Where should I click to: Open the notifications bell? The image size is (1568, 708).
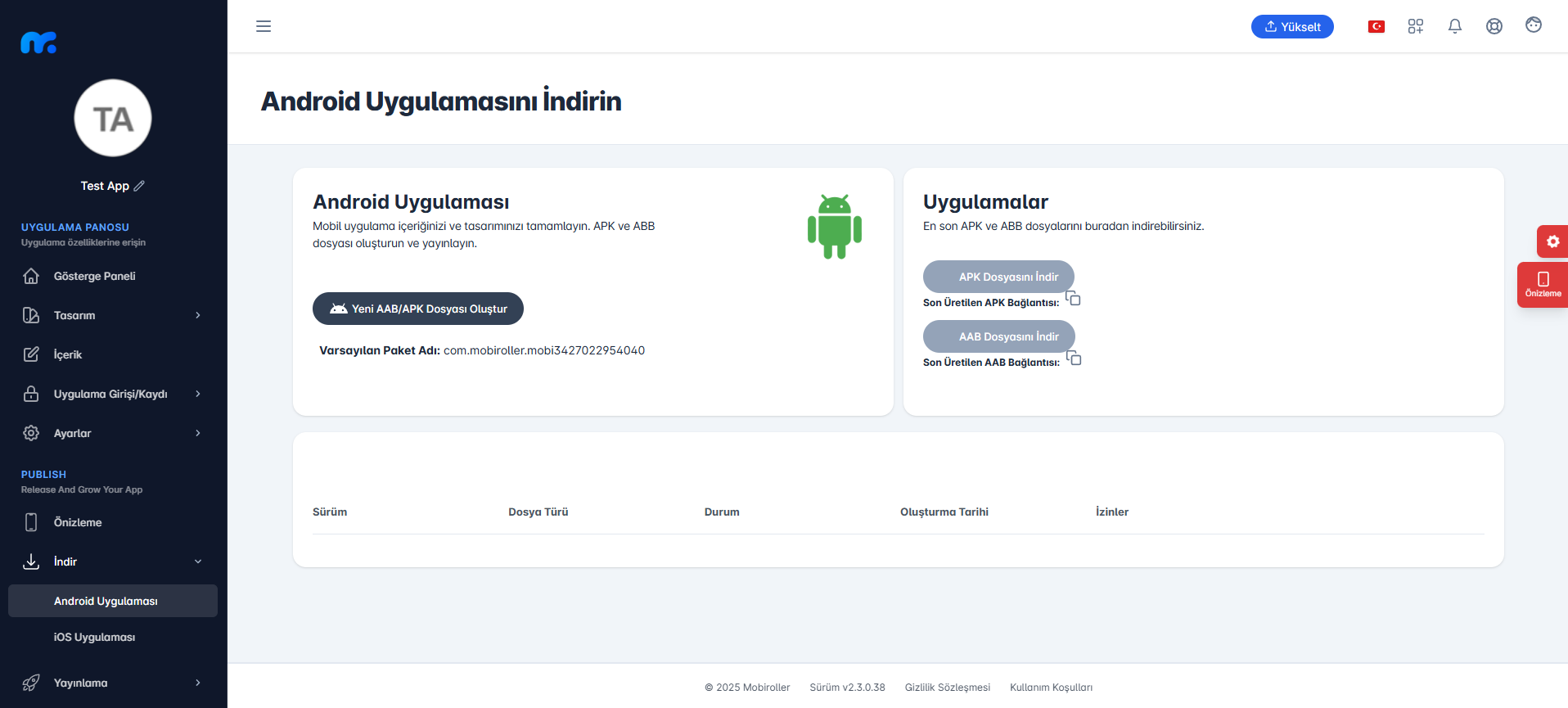pyautogui.click(x=1455, y=26)
